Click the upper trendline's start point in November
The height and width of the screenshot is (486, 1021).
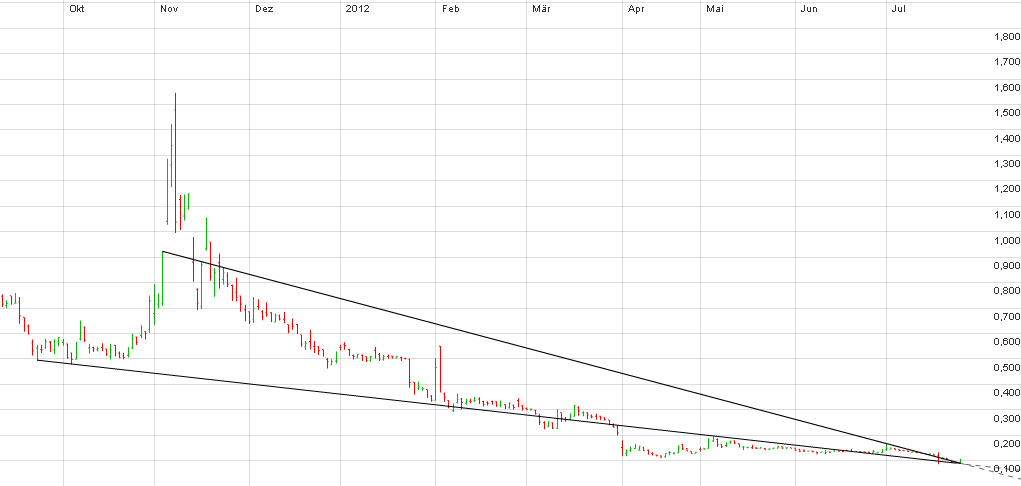coord(162,251)
